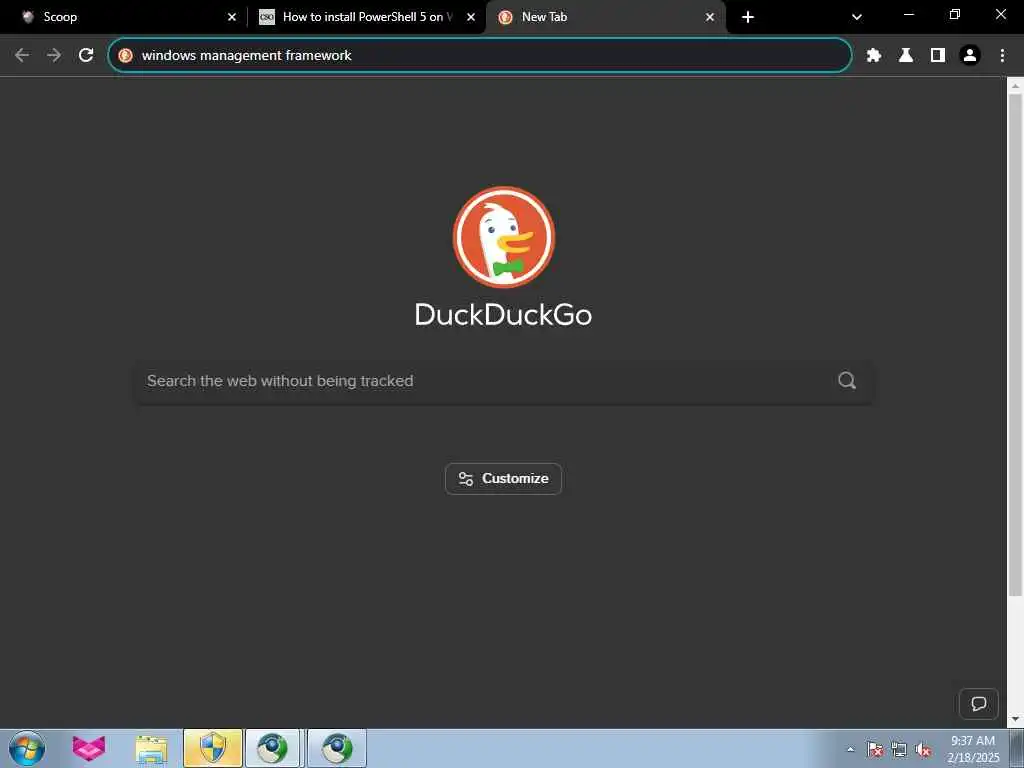Click the DuckDuckGo icon in address bar
The height and width of the screenshot is (768, 1024).
[x=125, y=56]
